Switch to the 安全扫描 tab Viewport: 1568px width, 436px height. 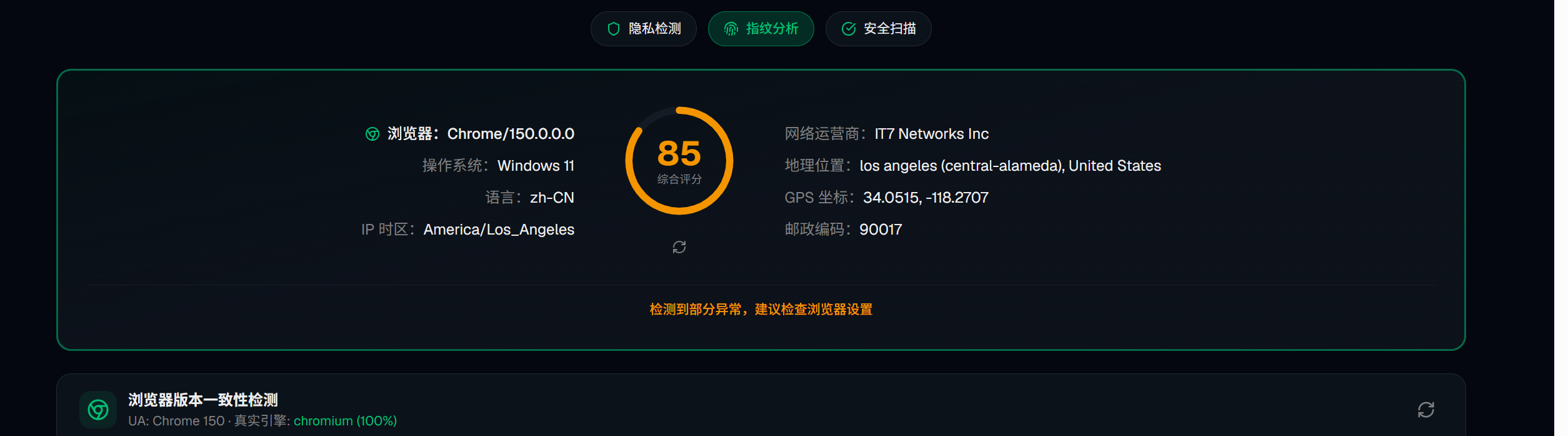pyautogui.click(x=878, y=29)
